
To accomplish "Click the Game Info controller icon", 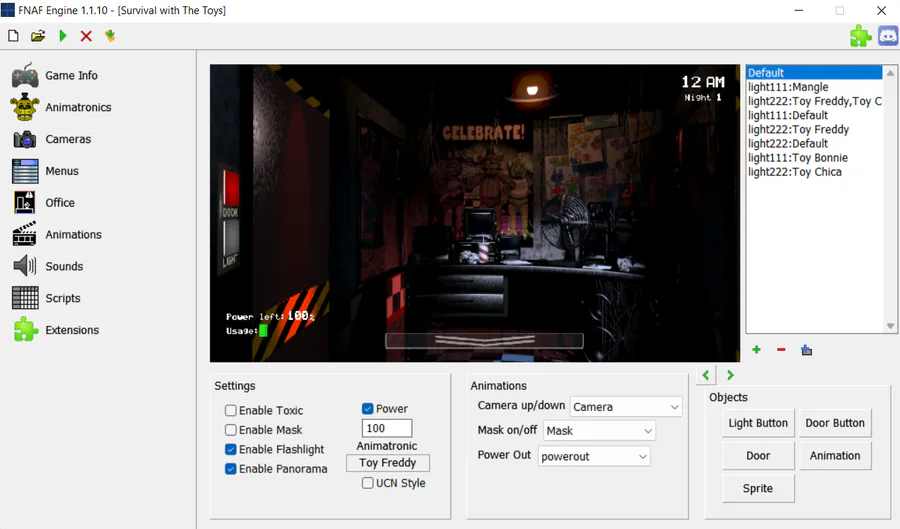I will 25,75.
